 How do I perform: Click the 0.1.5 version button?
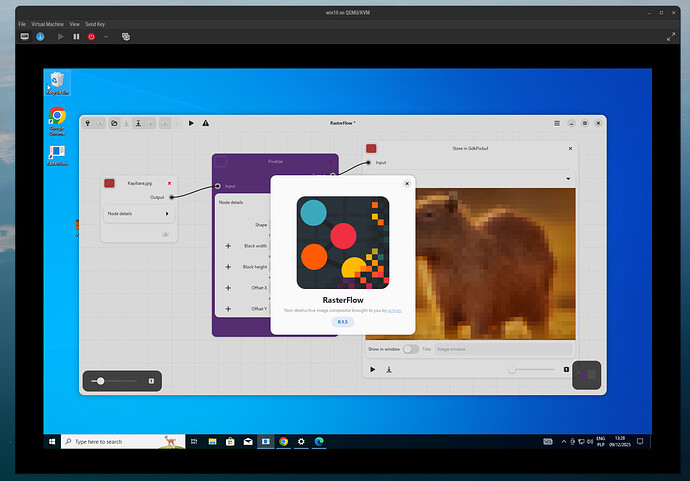pos(341,321)
